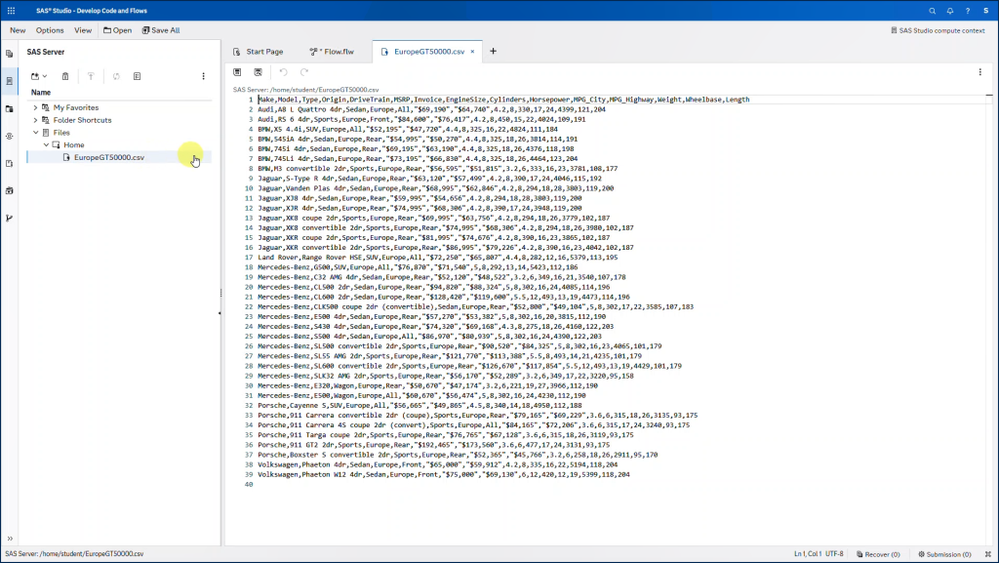Viewport: 999px width, 563px height.
Task: Click Ln 1, Col 1 status indicator
Action: (808, 553)
